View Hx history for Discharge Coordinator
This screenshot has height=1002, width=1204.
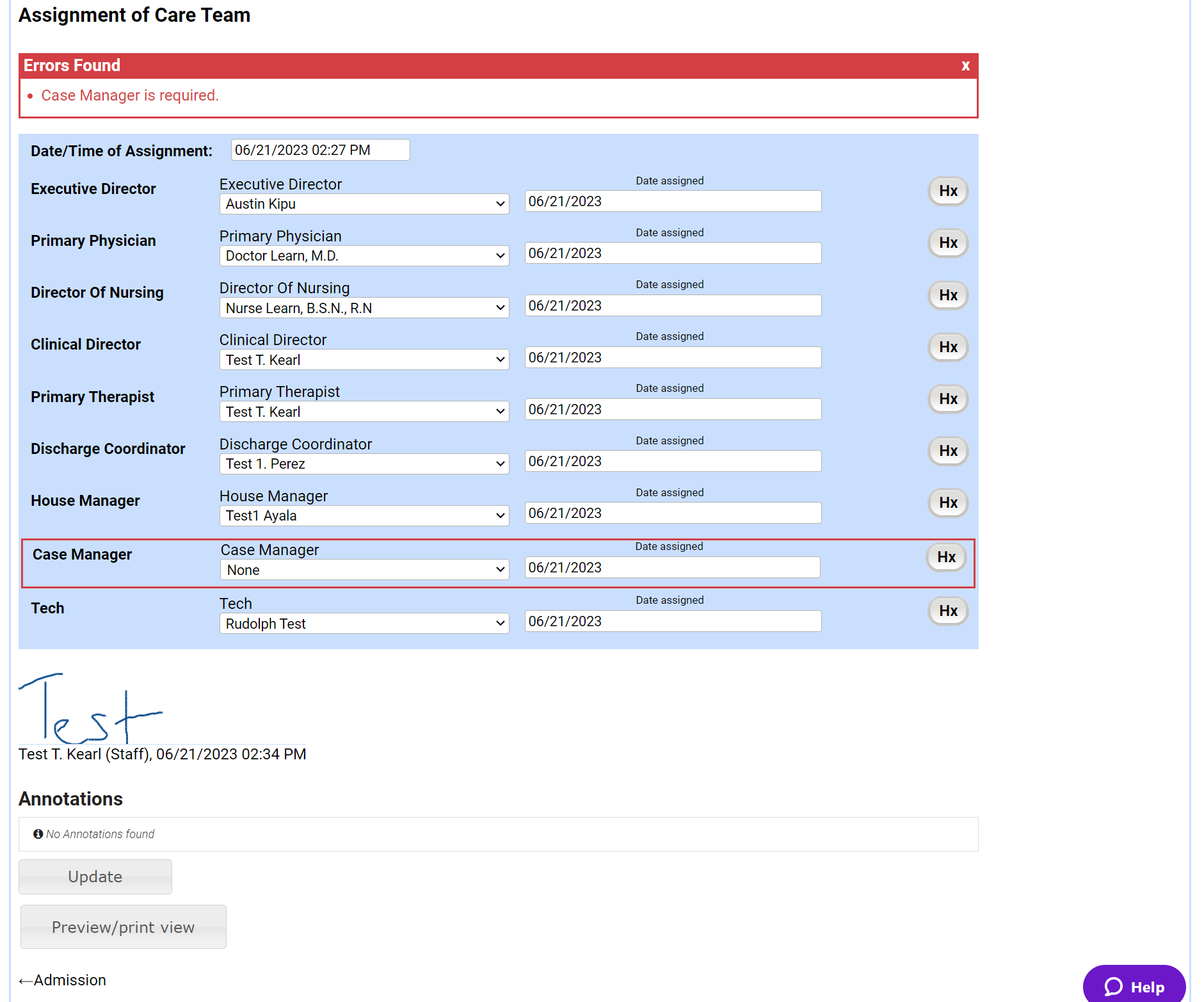point(948,451)
